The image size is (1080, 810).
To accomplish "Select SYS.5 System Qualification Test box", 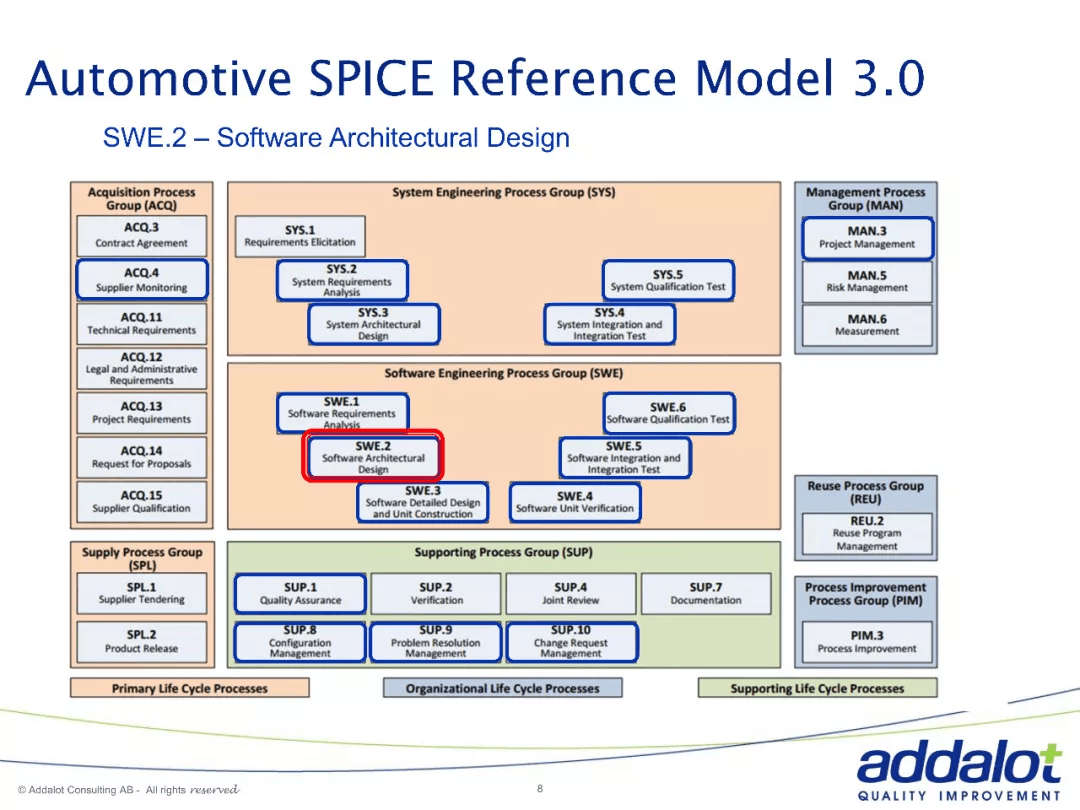I will (668, 280).
